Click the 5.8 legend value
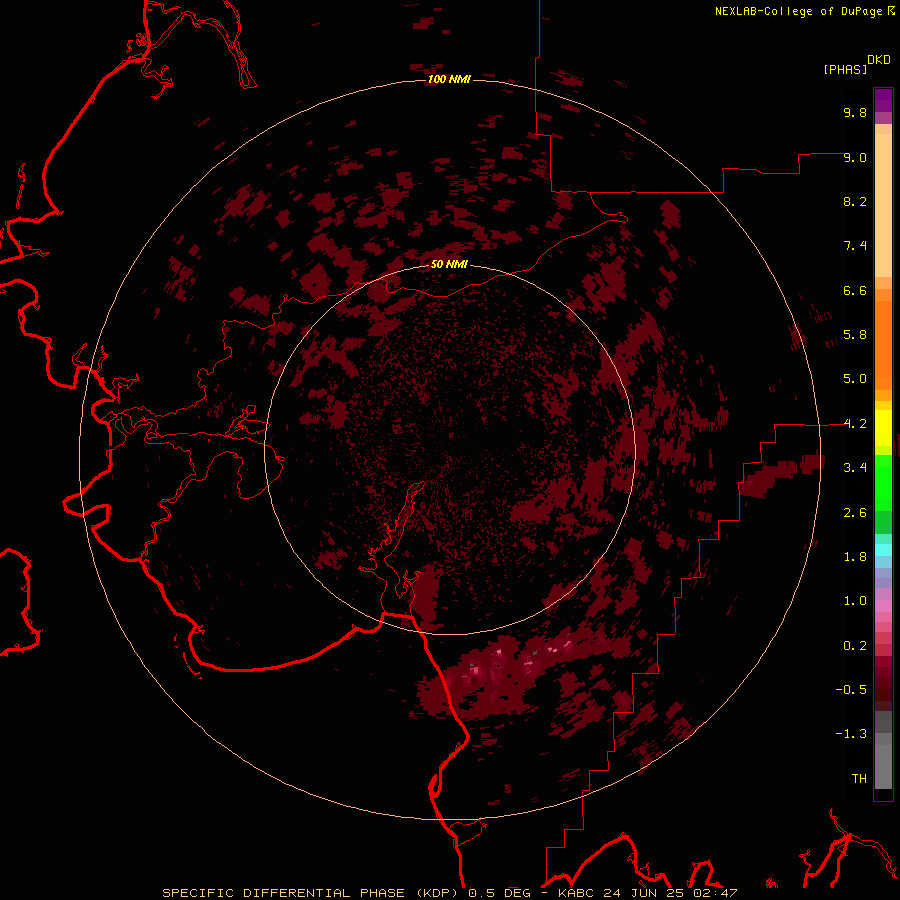This screenshot has height=900, width=900. [x=855, y=335]
